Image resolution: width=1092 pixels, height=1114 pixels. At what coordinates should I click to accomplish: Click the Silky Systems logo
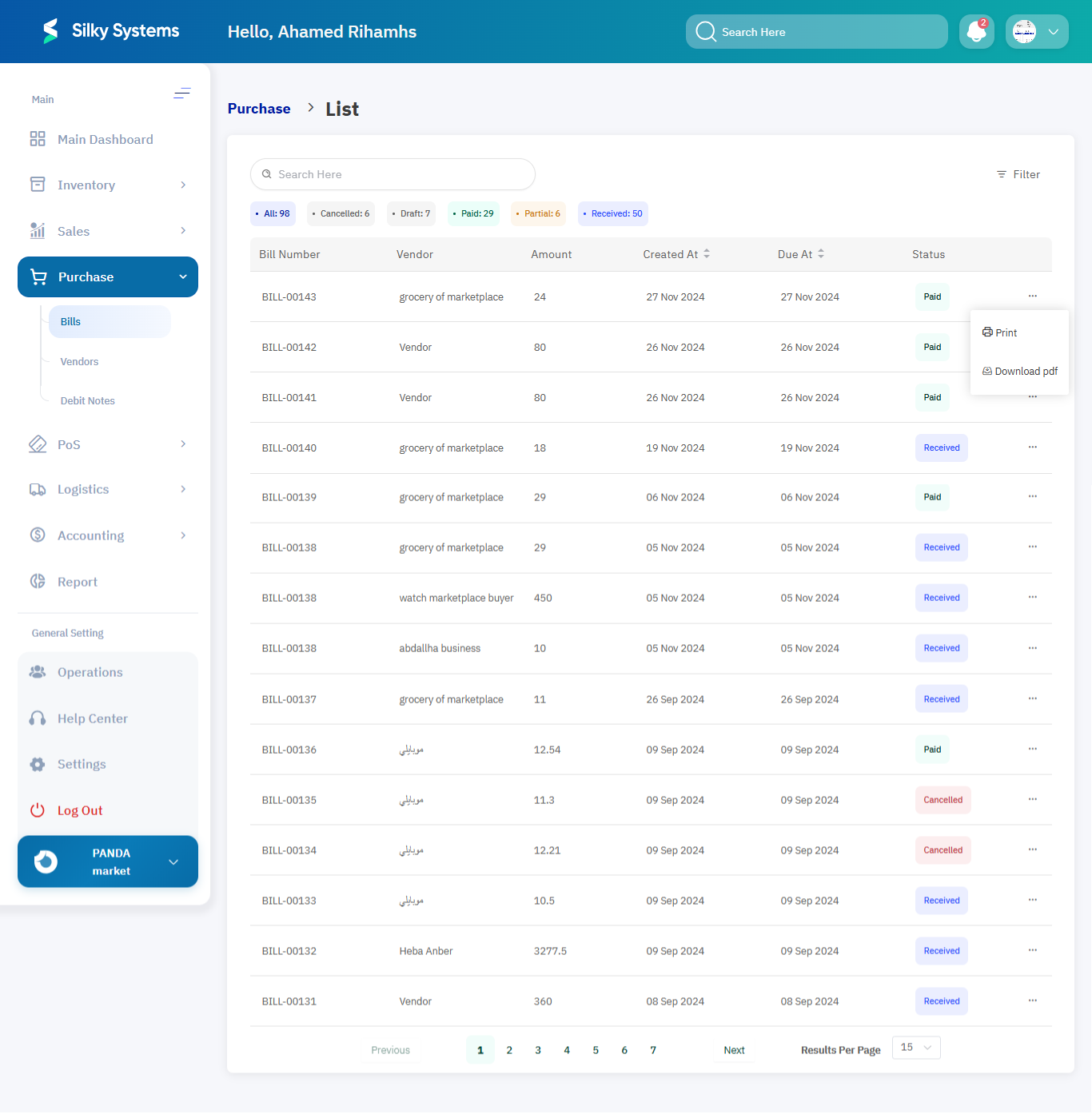point(51,31)
